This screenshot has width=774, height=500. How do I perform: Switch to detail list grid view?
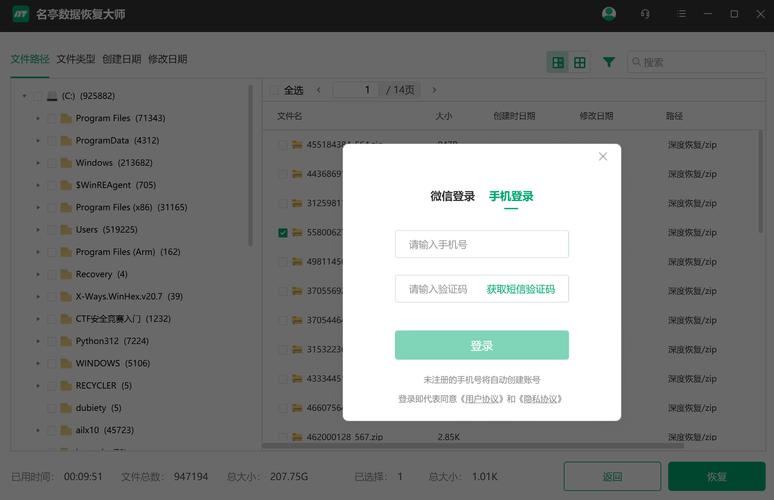click(580, 62)
